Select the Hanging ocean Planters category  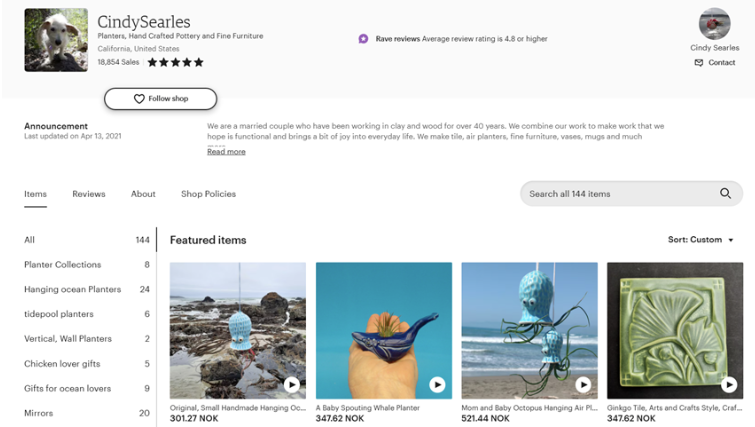click(87, 289)
